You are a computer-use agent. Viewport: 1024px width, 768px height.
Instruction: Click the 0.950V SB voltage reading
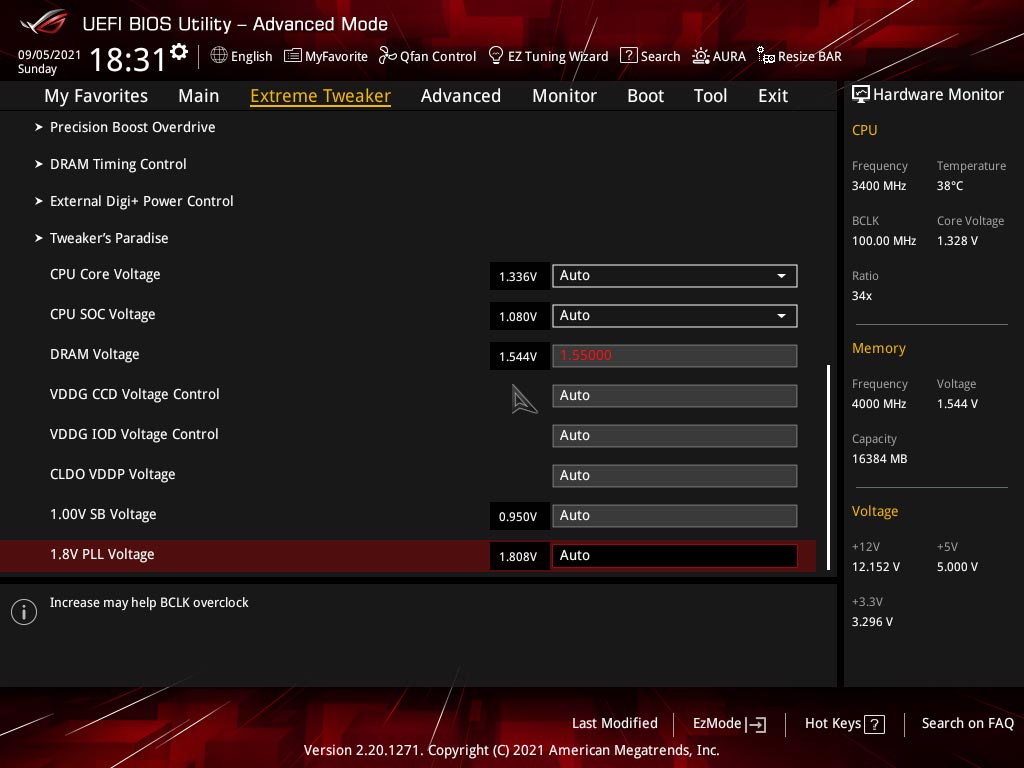(x=519, y=517)
